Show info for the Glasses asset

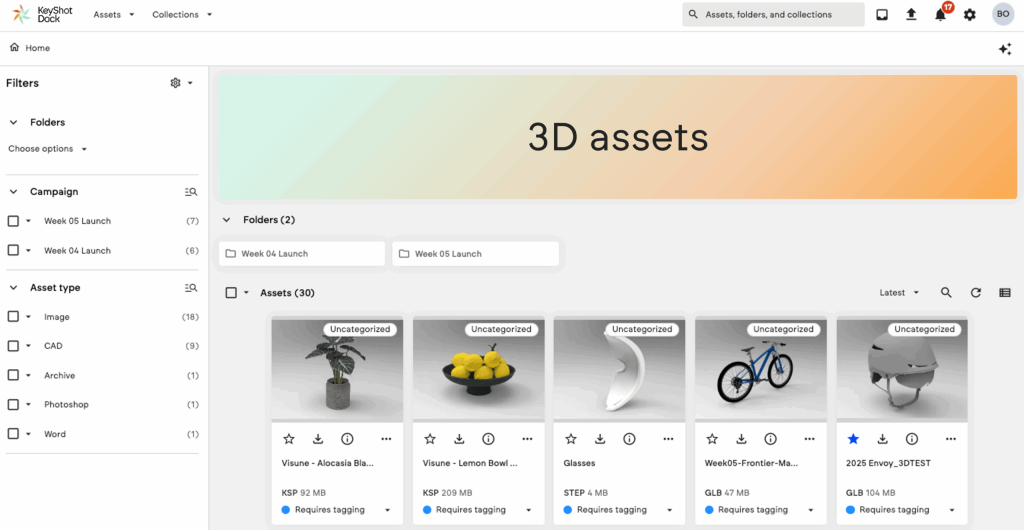click(x=629, y=439)
